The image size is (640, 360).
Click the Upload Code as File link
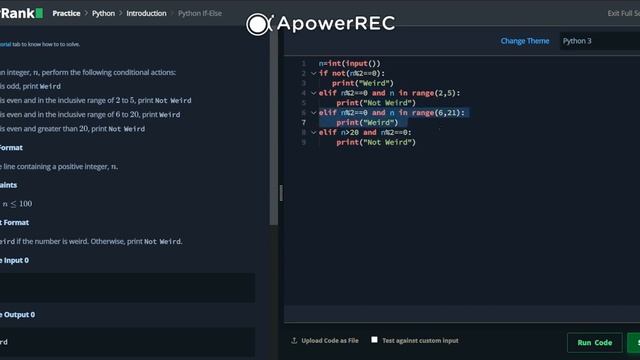[x=330, y=340]
